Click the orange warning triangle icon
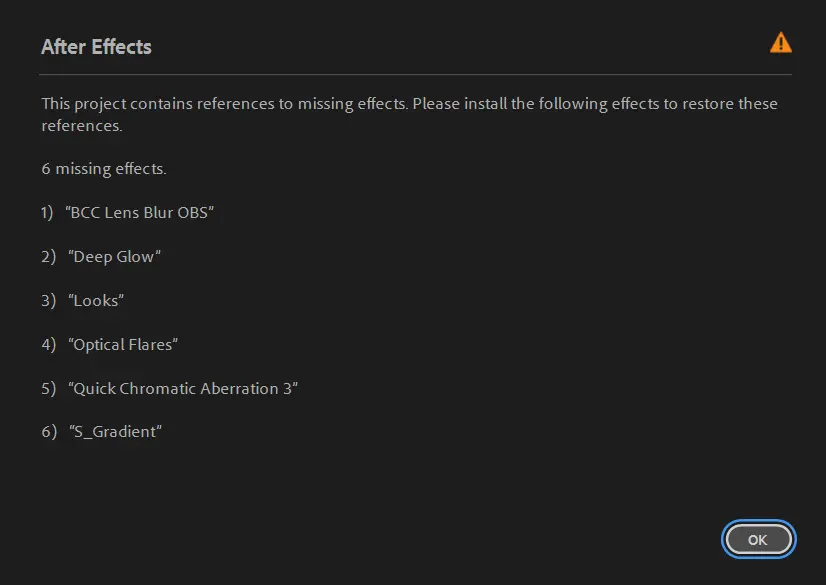826x585 pixels. click(x=780, y=43)
